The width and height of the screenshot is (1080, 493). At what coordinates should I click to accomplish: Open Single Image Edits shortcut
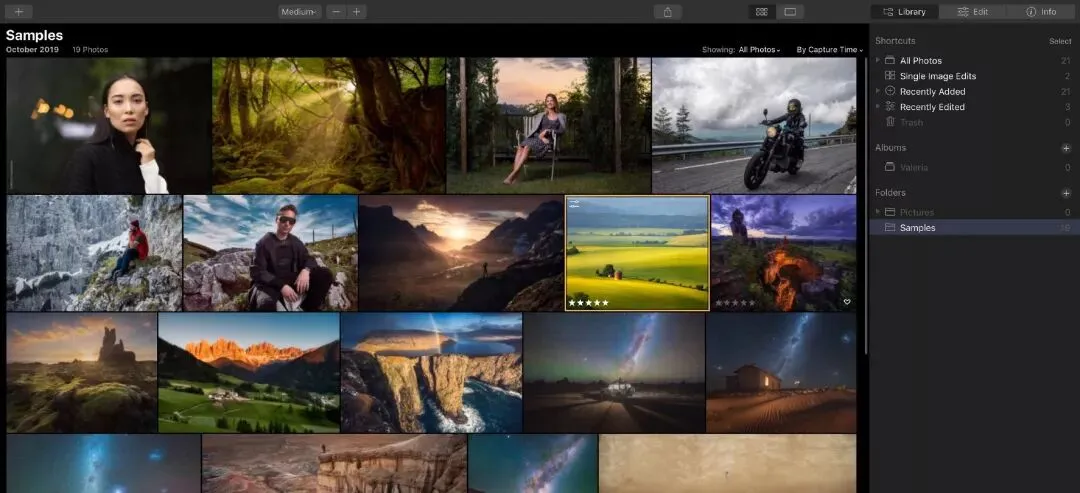coord(937,76)
